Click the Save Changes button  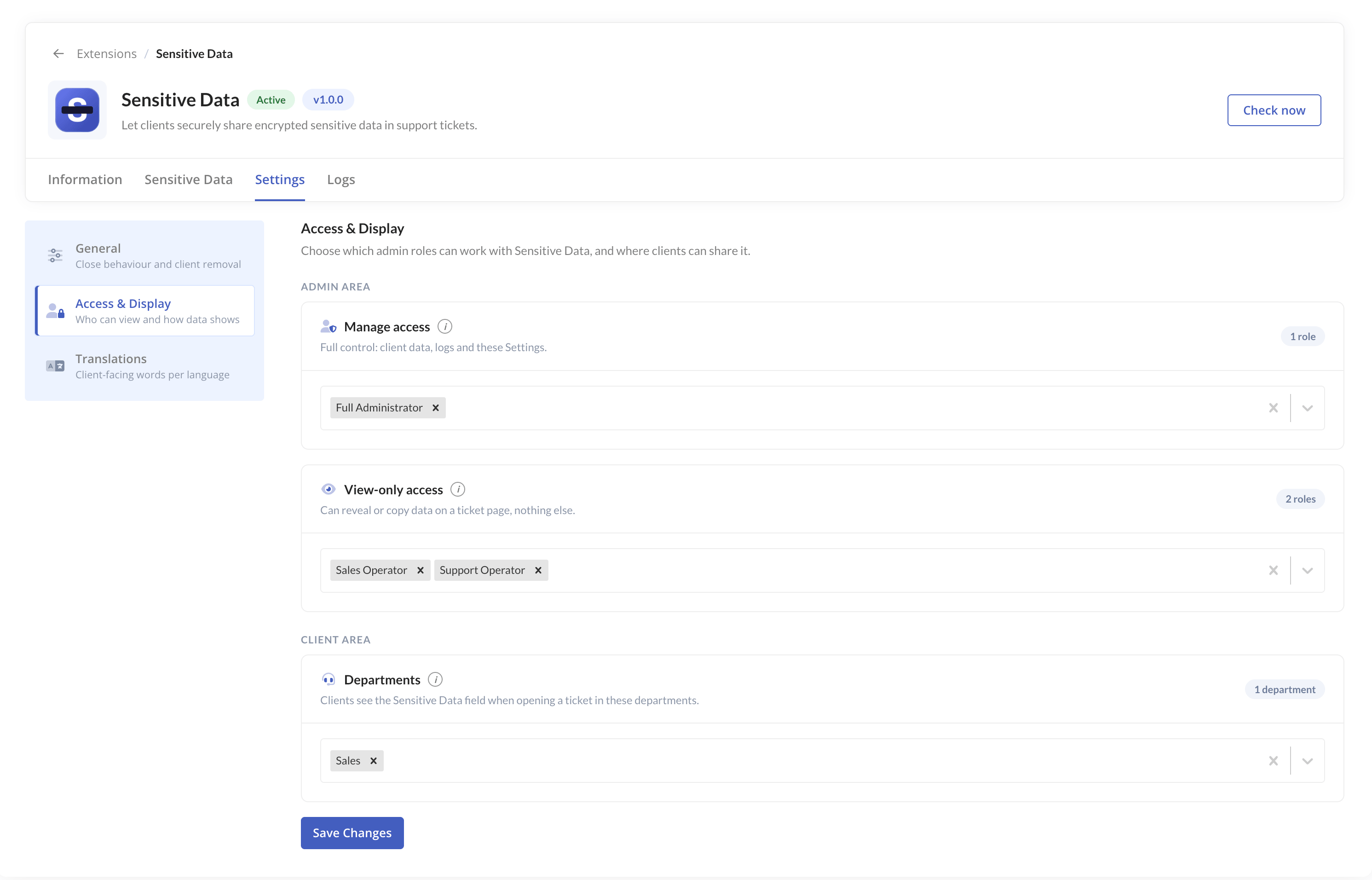click(x=352, y=833)
